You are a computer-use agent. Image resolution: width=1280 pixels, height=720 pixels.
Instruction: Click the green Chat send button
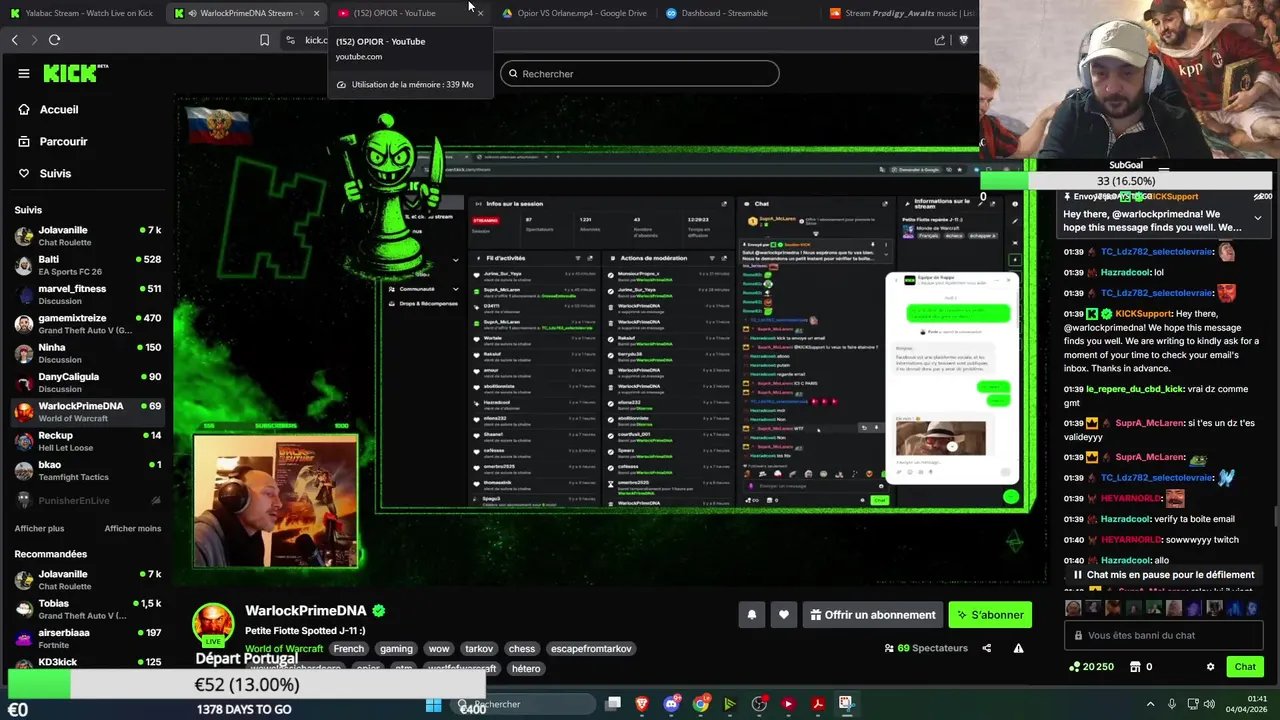click(x=1244, y=667)
